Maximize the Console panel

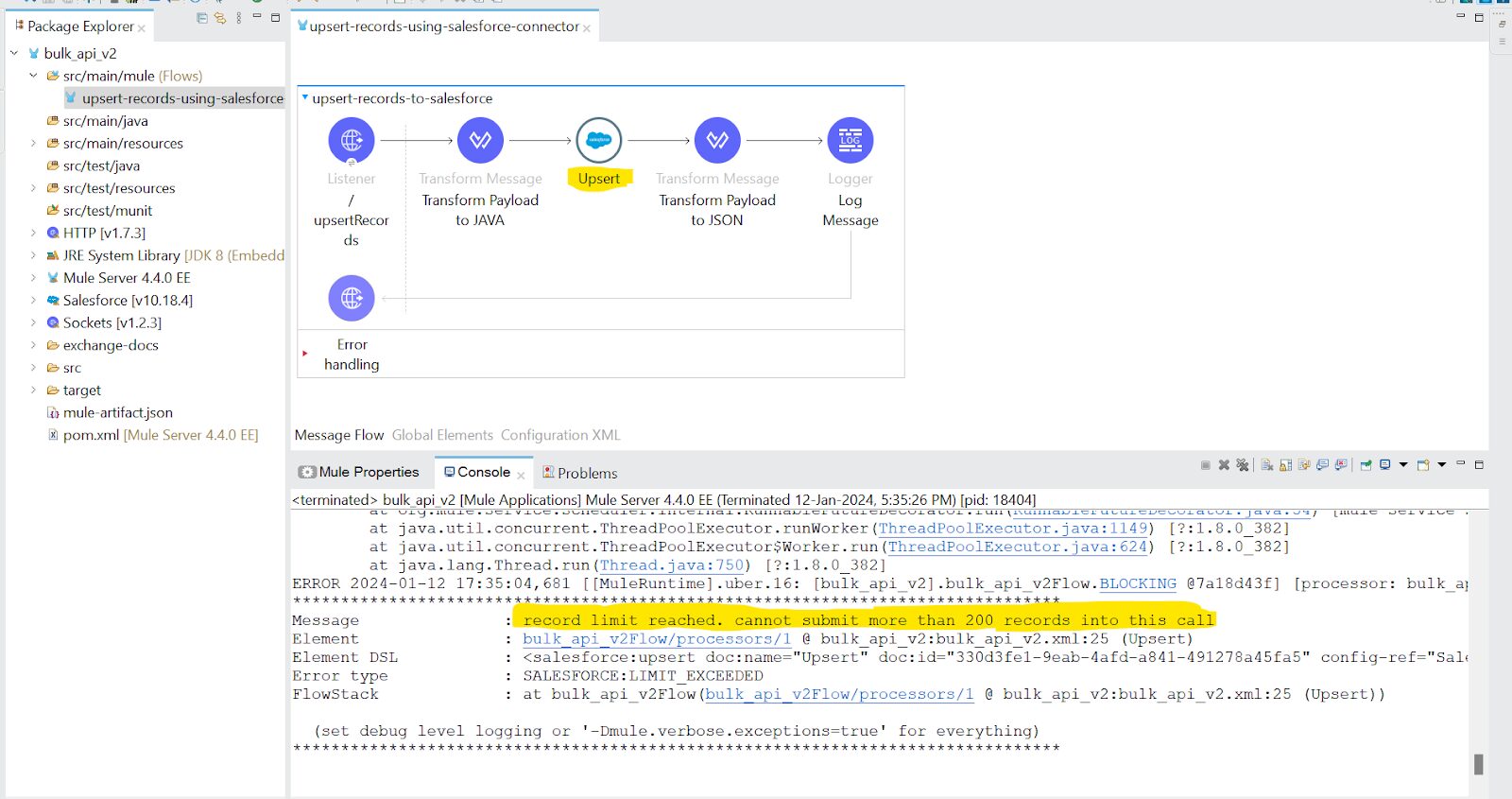[x=1479, y=464]
